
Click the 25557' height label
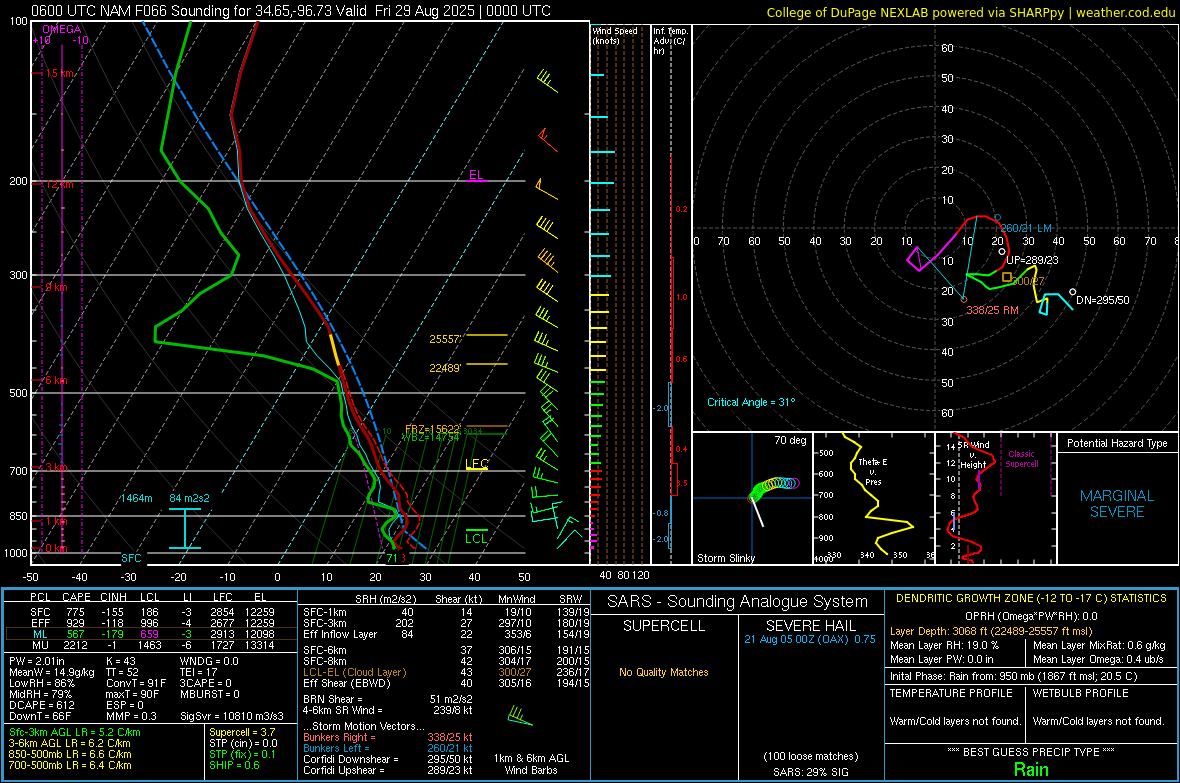click(445, 340)
